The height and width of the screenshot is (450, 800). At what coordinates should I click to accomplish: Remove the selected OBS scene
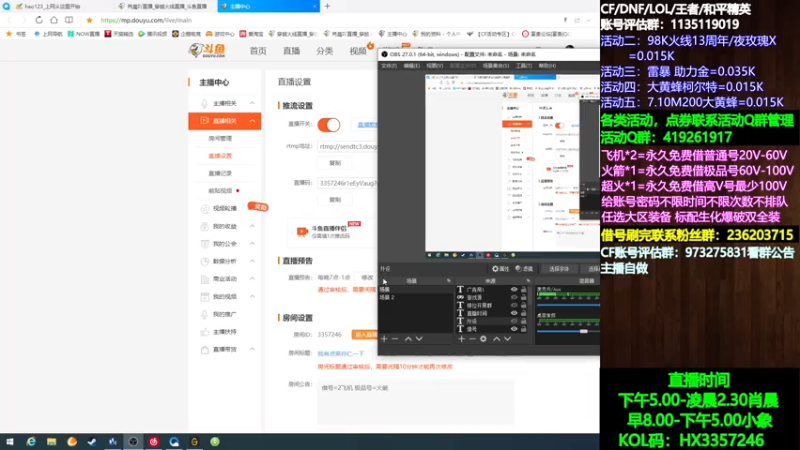395,339
